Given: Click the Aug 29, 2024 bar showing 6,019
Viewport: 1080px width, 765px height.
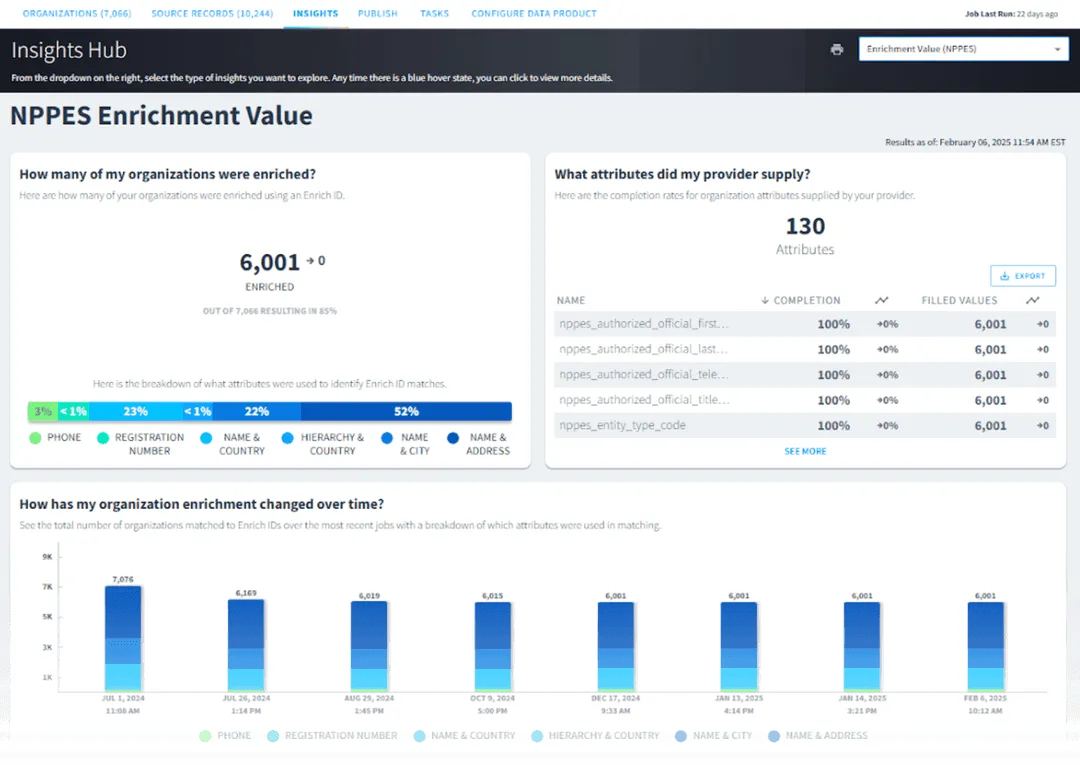Looking at the screenshot, I should click(x=369, y=647).
